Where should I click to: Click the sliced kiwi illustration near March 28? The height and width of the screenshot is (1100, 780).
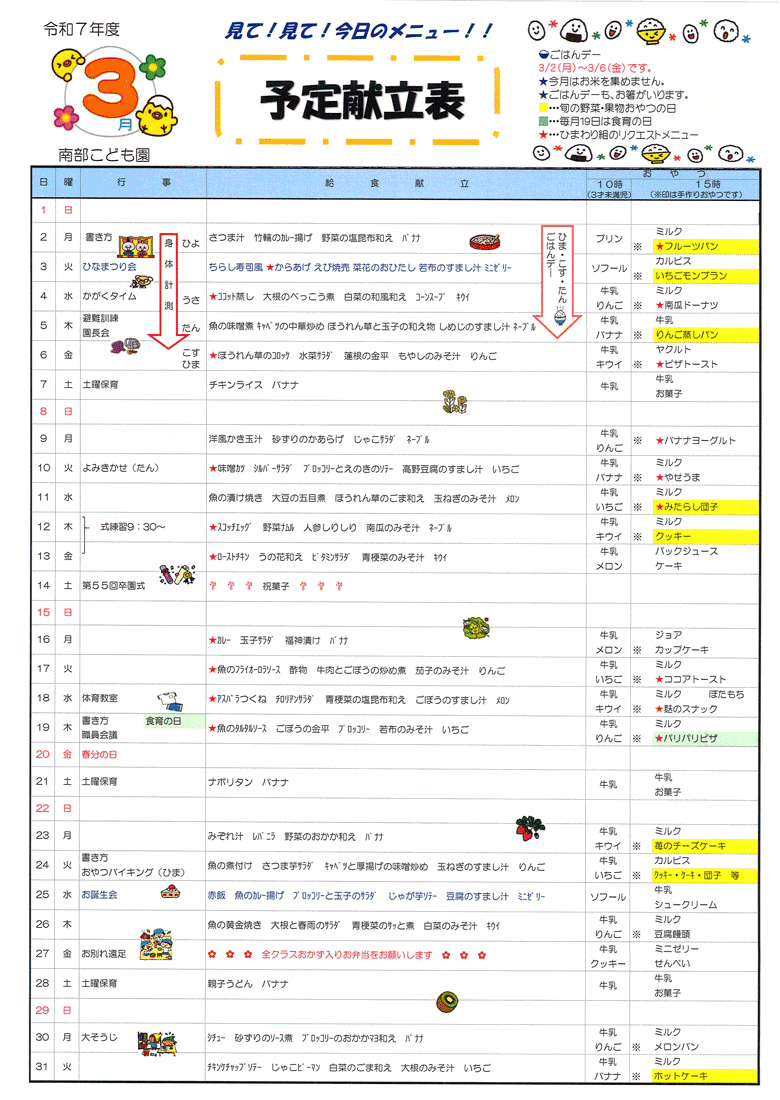pyautogui.click(x=447, y=1000)
